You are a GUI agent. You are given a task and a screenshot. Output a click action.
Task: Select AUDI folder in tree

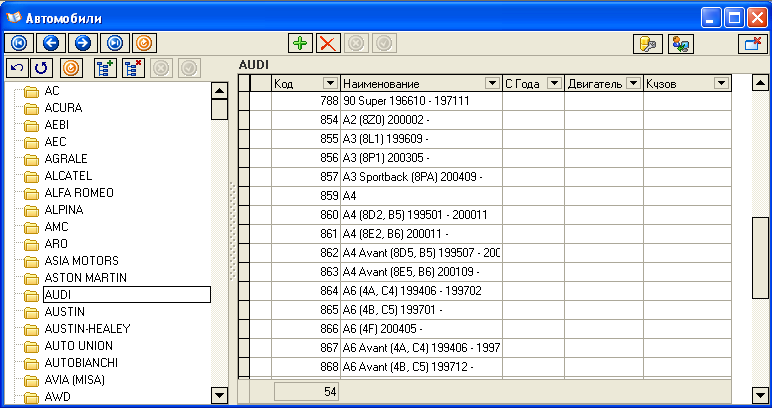pos(127,295)
